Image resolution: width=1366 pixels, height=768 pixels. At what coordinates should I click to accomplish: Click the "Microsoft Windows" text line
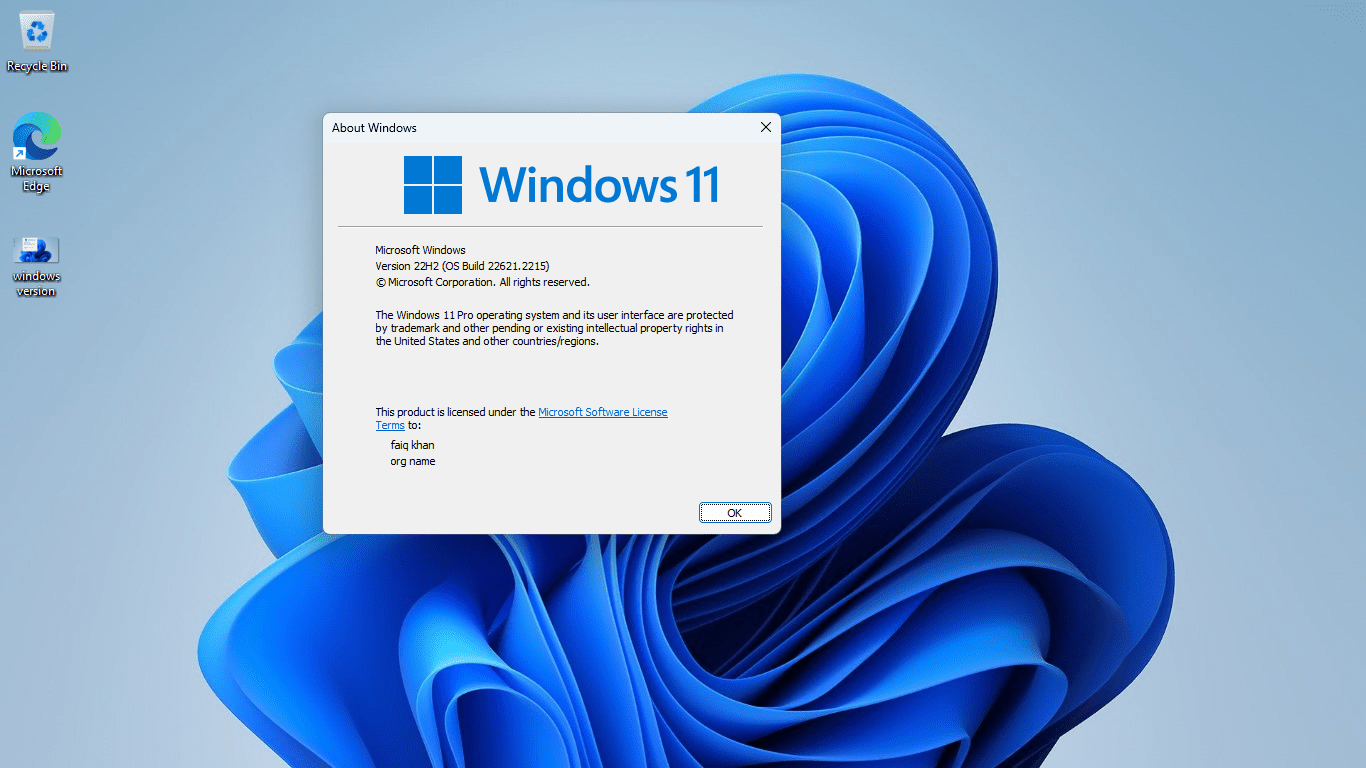420,250
